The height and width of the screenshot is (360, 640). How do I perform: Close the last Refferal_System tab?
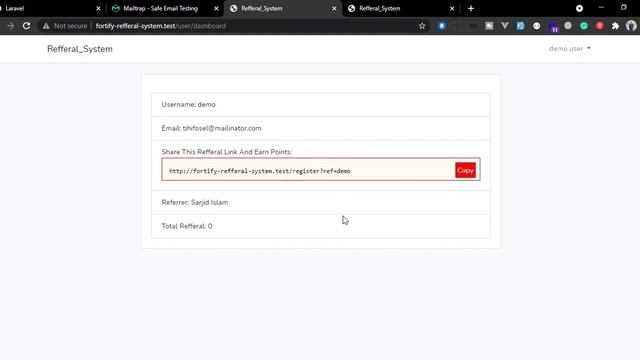452,8
